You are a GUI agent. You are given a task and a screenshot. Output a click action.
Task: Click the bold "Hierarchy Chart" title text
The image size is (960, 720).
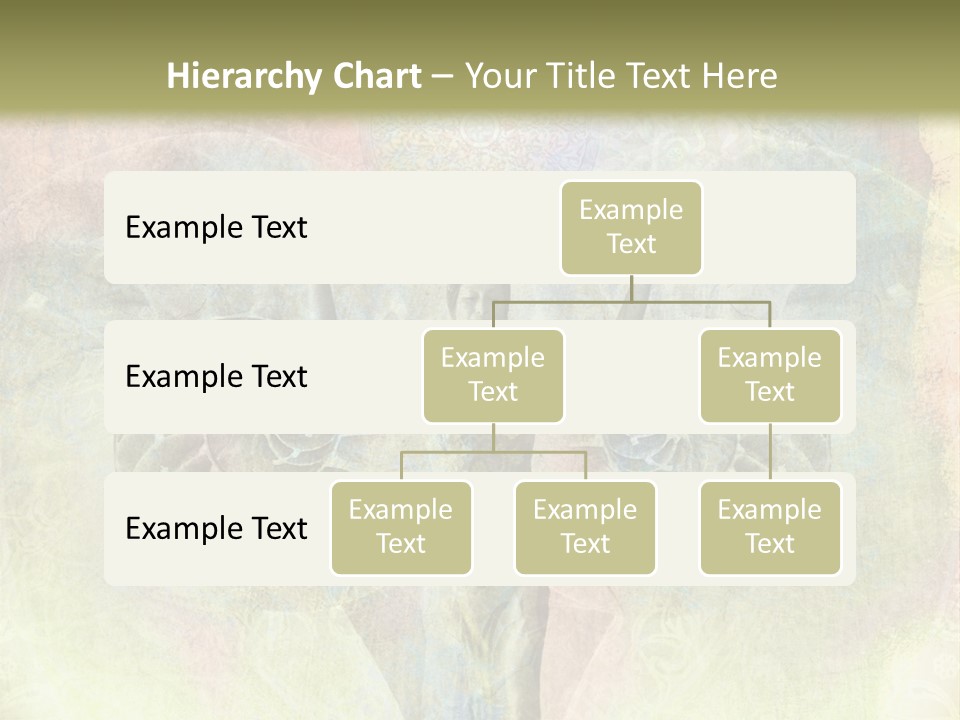(x=294, y=77)
